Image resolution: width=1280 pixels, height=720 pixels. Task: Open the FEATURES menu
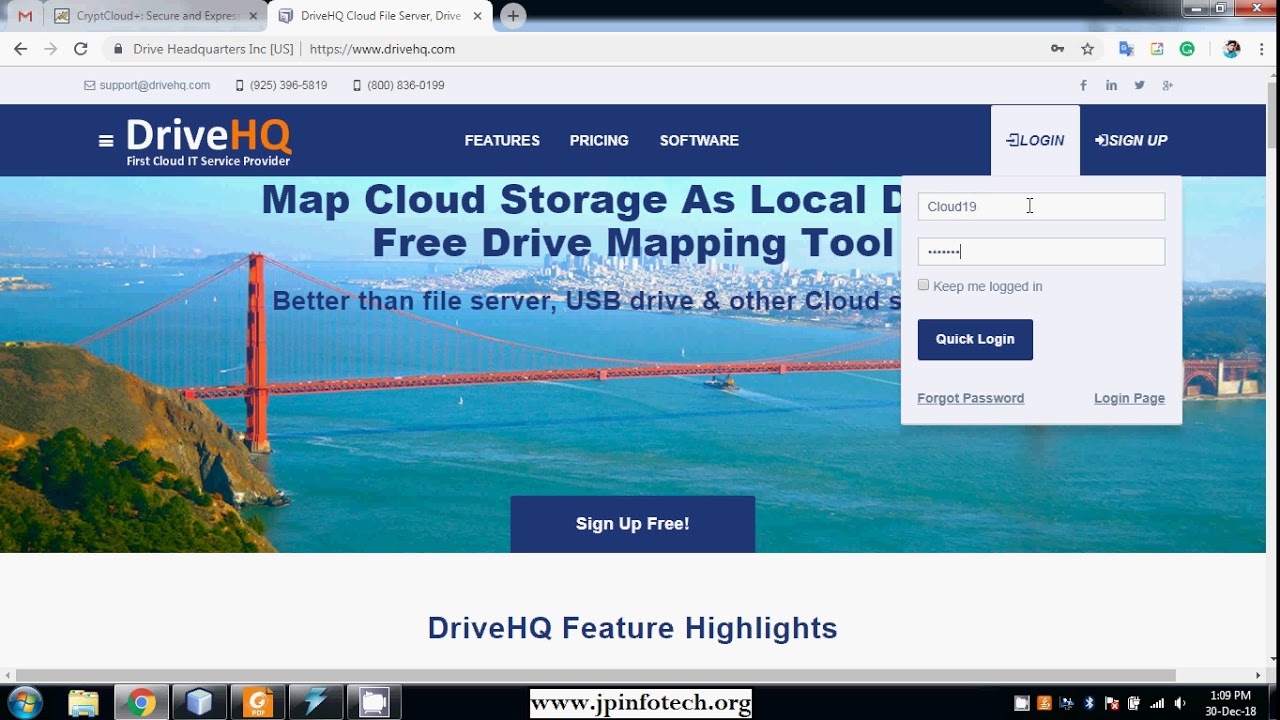click(502, 141)
